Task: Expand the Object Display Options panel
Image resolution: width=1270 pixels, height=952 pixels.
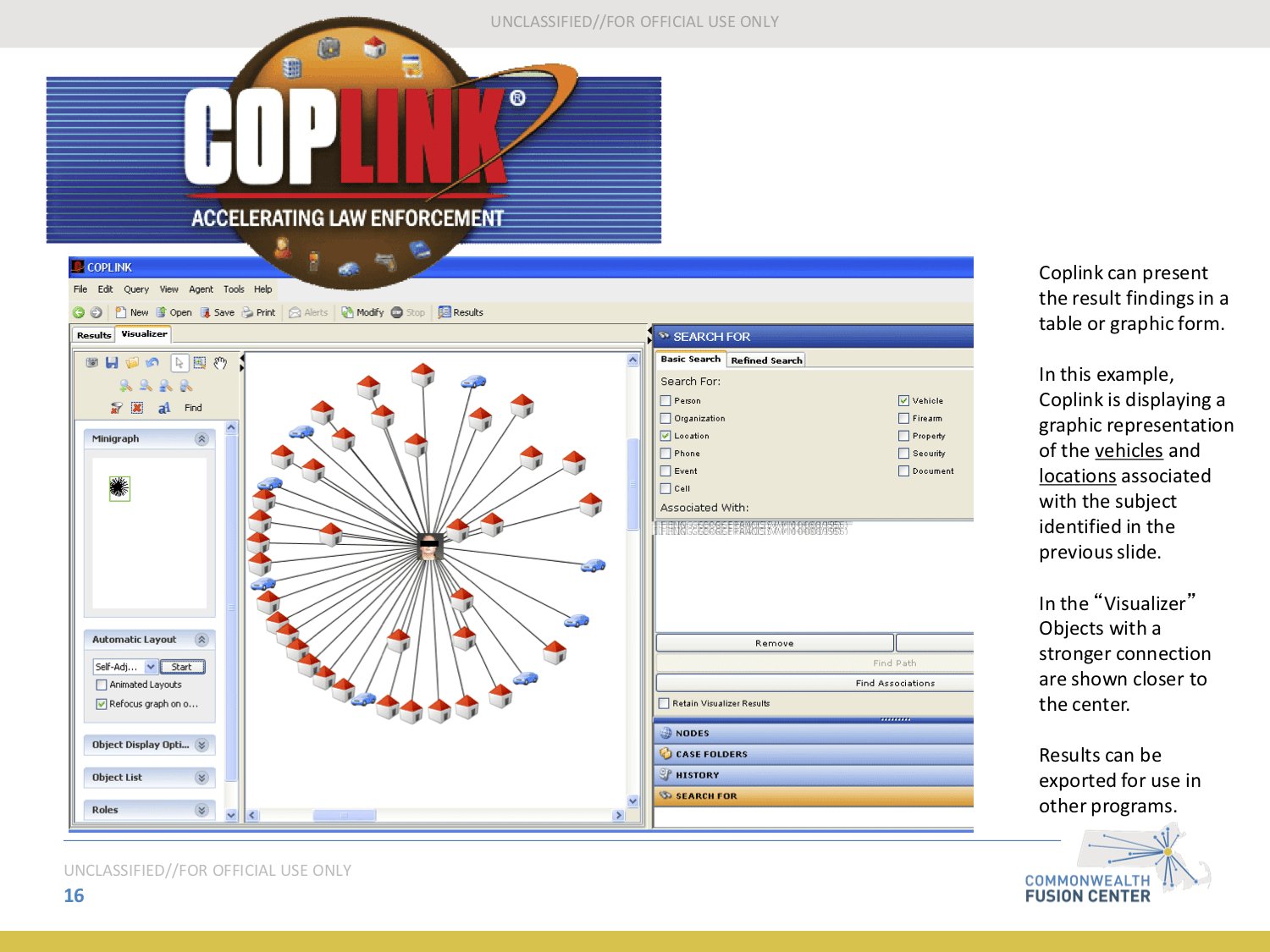Action: (202, 745)
